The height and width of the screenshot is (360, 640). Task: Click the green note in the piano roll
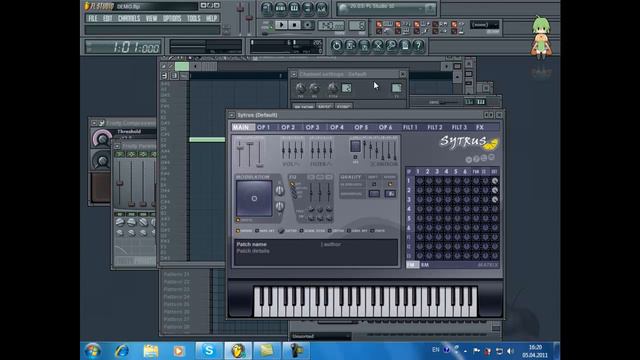pos(207,140)
